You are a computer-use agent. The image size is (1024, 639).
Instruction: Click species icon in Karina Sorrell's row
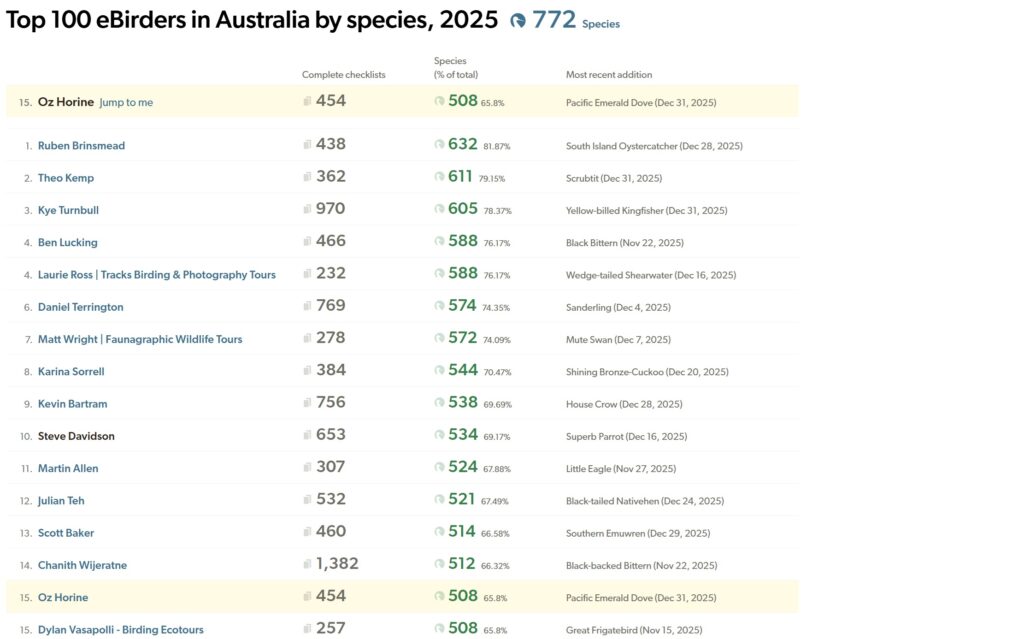[439, 371]
